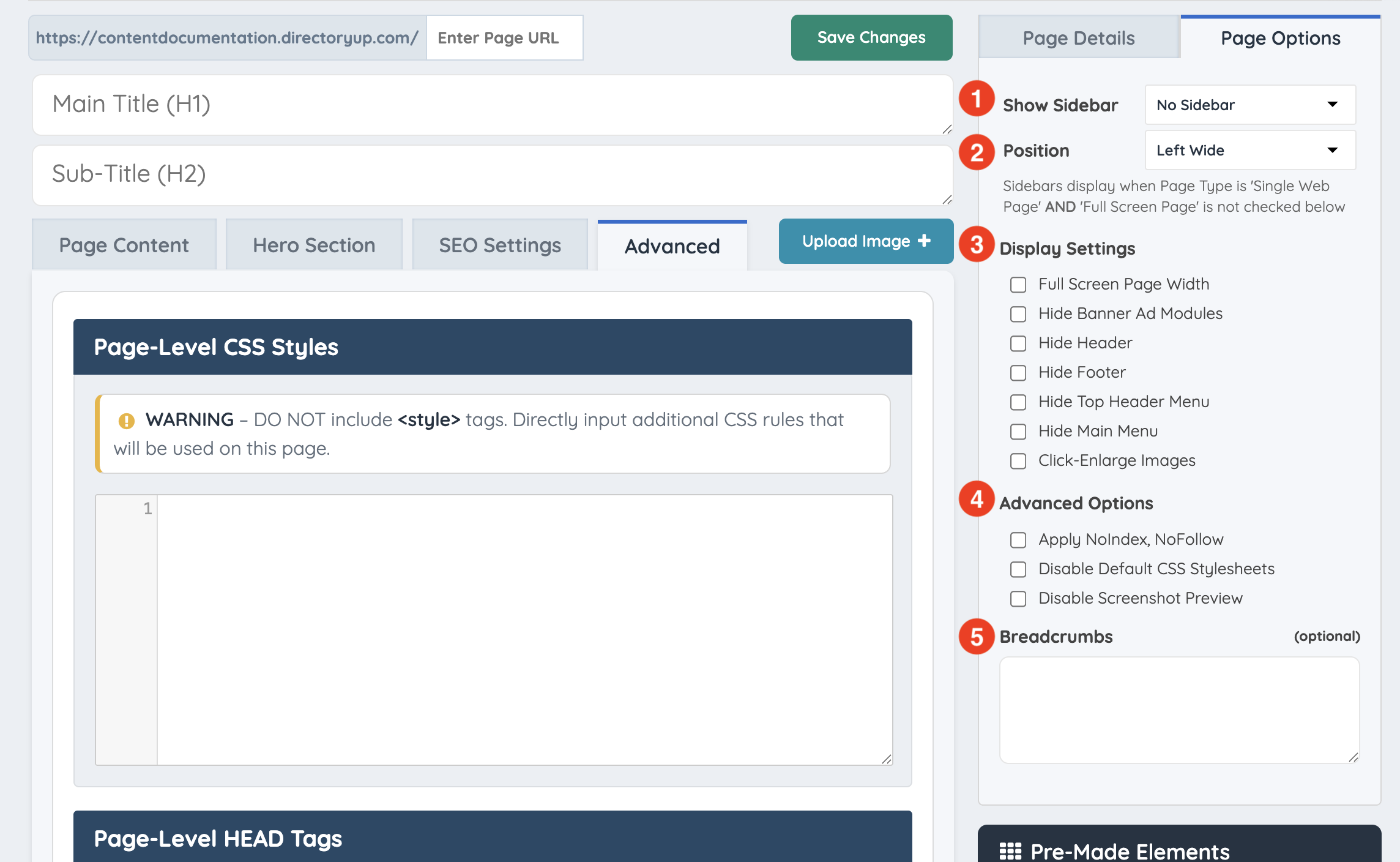Enable Full Screen Page Width checkbox
Viewport: 1400px width, 862px height.
tap(1018, 285)
